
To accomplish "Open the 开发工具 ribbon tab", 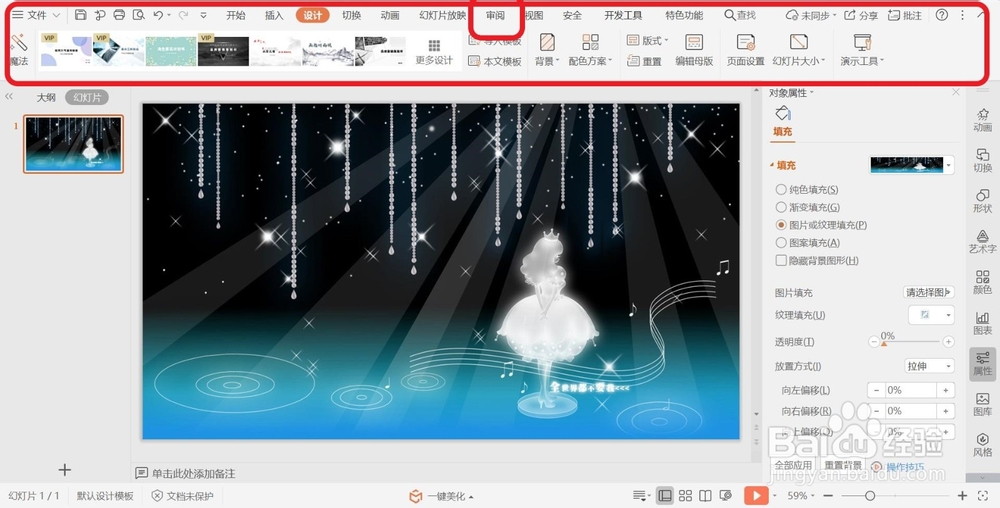I will [624, 15].
